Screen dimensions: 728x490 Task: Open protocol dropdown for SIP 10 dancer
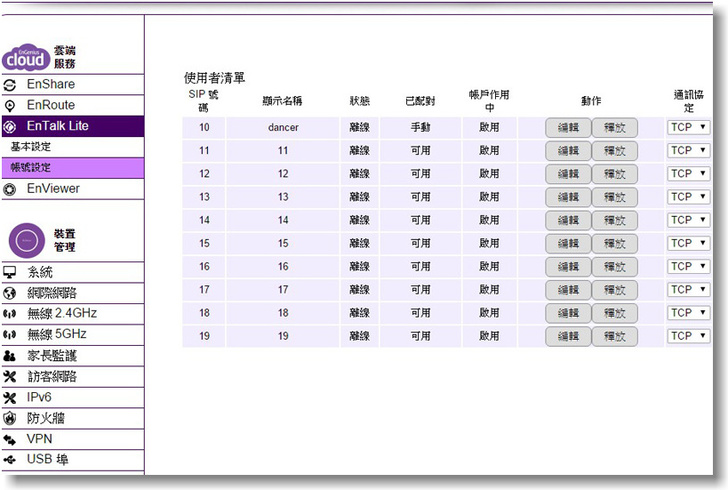688,127
